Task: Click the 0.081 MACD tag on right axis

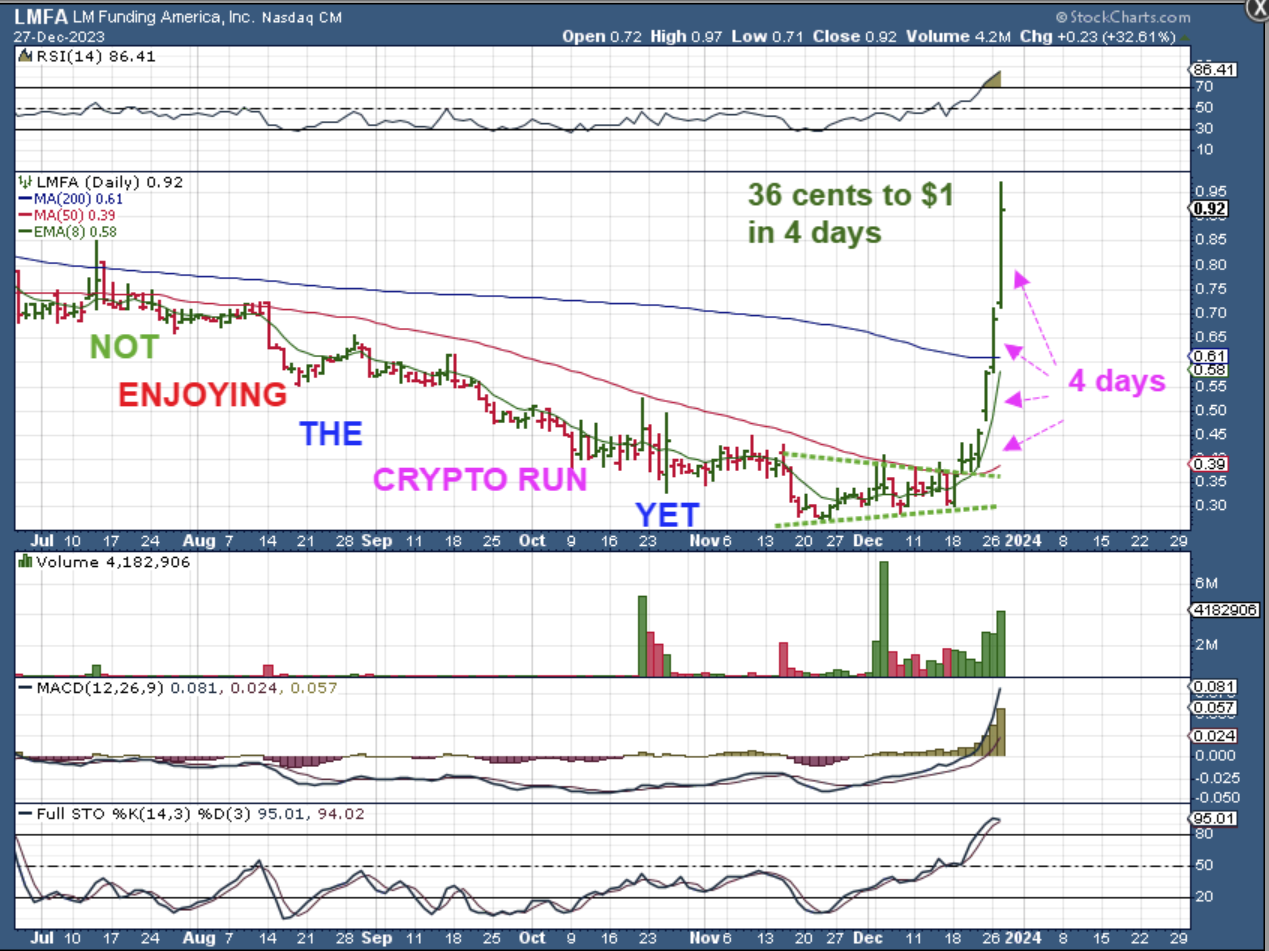Action: point(1212,687)
